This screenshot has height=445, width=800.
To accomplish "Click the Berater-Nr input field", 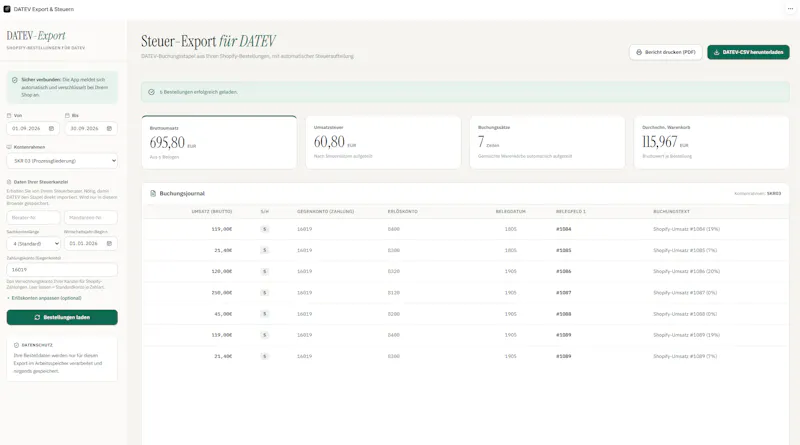I will click(34, 217).
